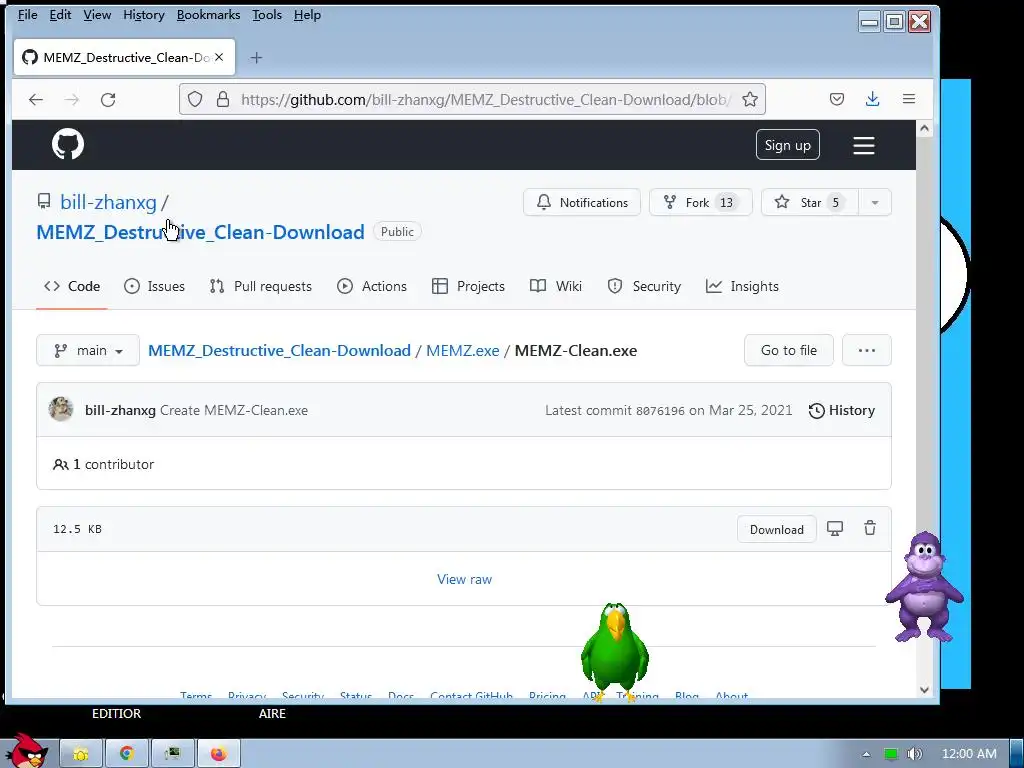Open the MEMZ_Destructive_Clean-Download repo title link

pos(200,232)
